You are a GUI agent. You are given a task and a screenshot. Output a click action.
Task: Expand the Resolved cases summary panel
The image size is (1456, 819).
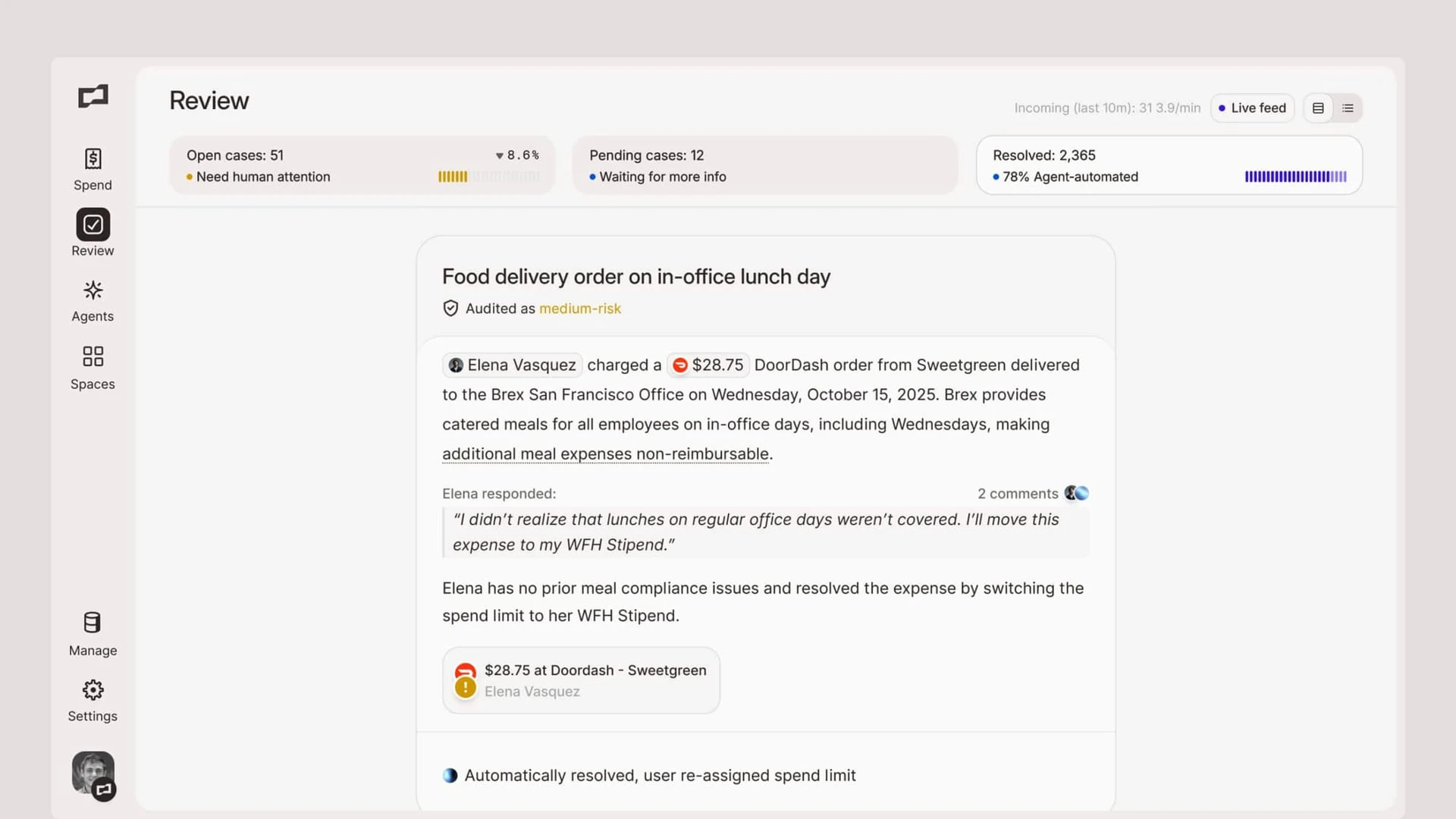(1169, 165)
